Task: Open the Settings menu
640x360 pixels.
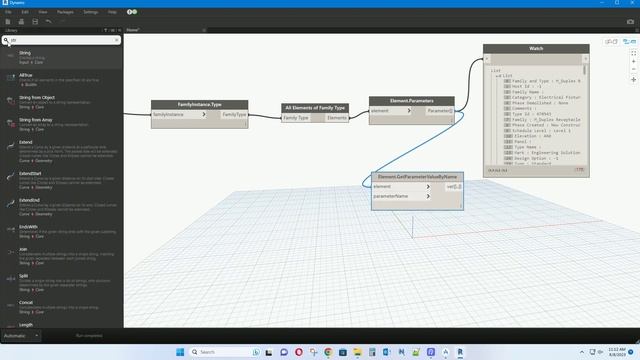Action: (x=91, y=12)
